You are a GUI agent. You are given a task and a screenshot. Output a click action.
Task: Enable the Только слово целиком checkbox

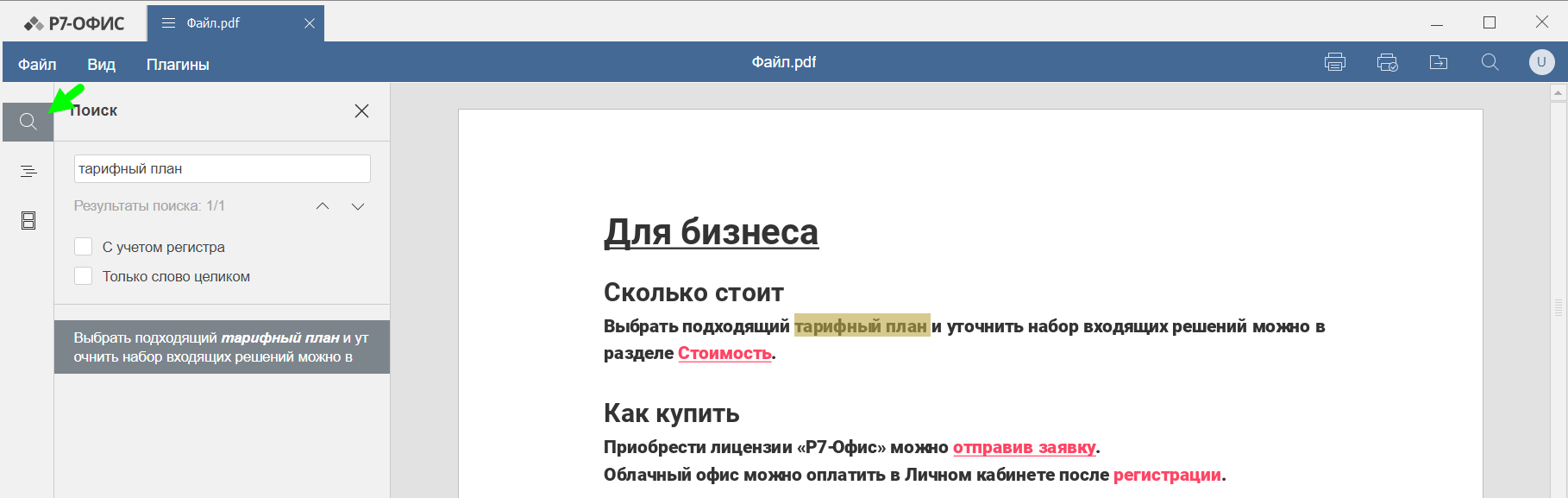pyautogui.click(x=84, y=276)
